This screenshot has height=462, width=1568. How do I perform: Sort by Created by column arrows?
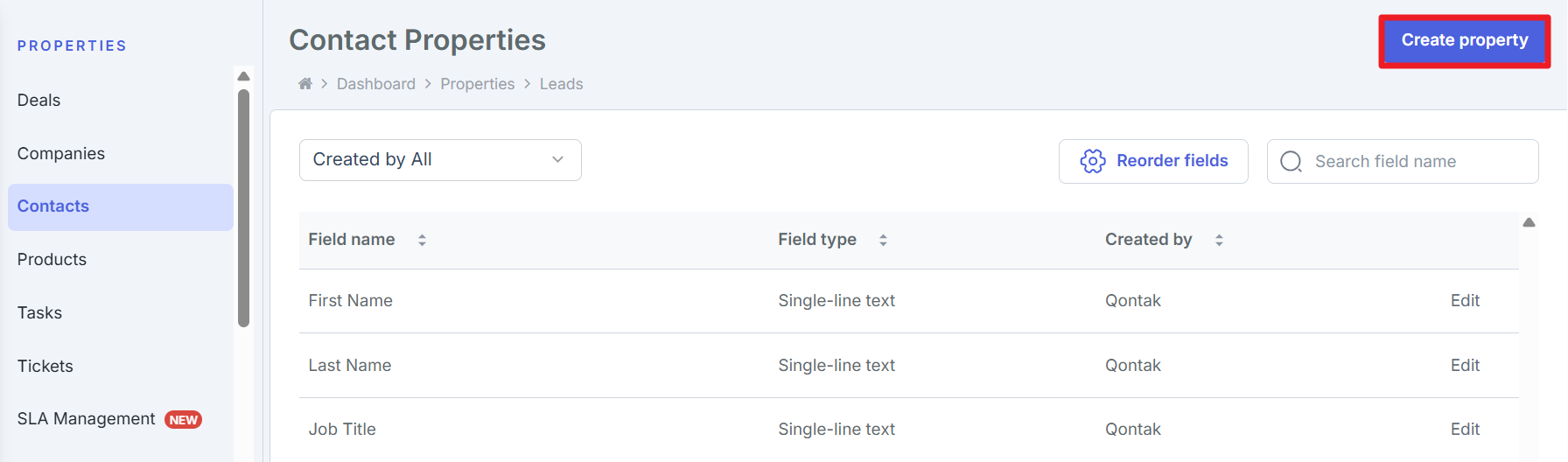click(x=1219, y=240)
